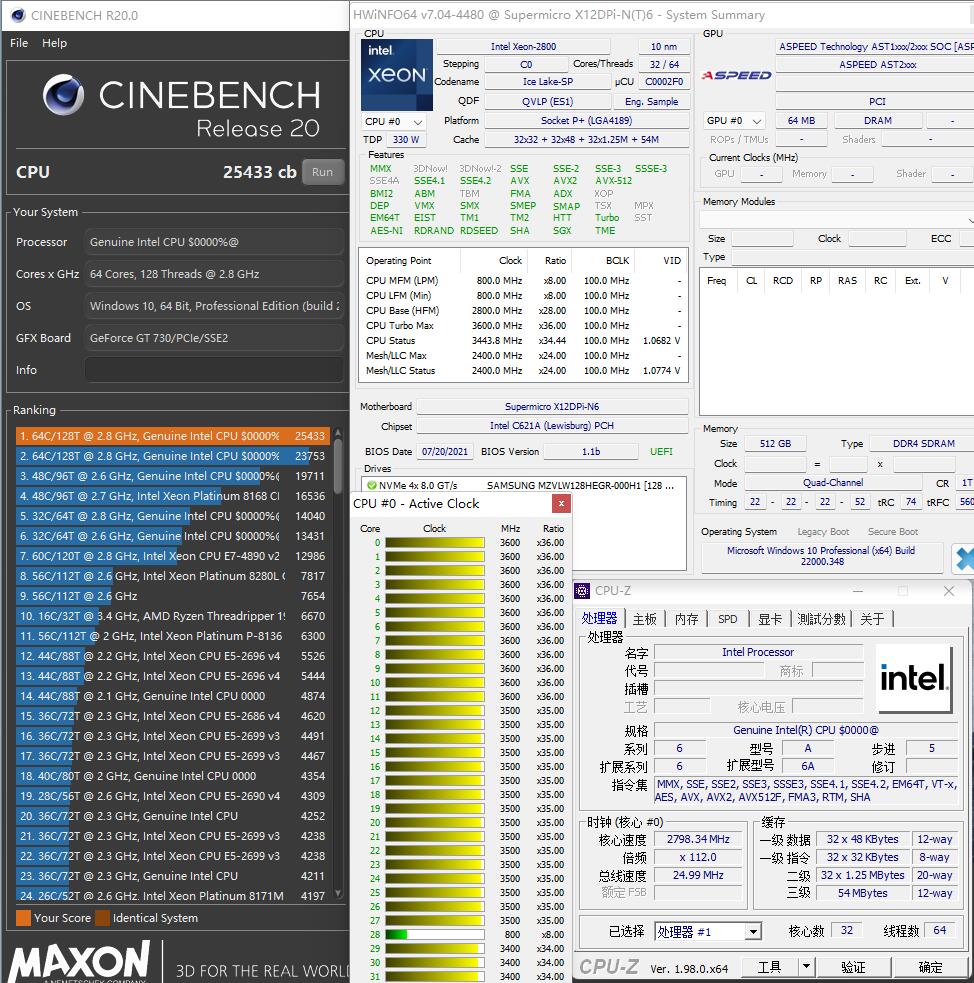Click the 512 GB memory size field
This screenshot has width=974, height=983.
(775, 443)
